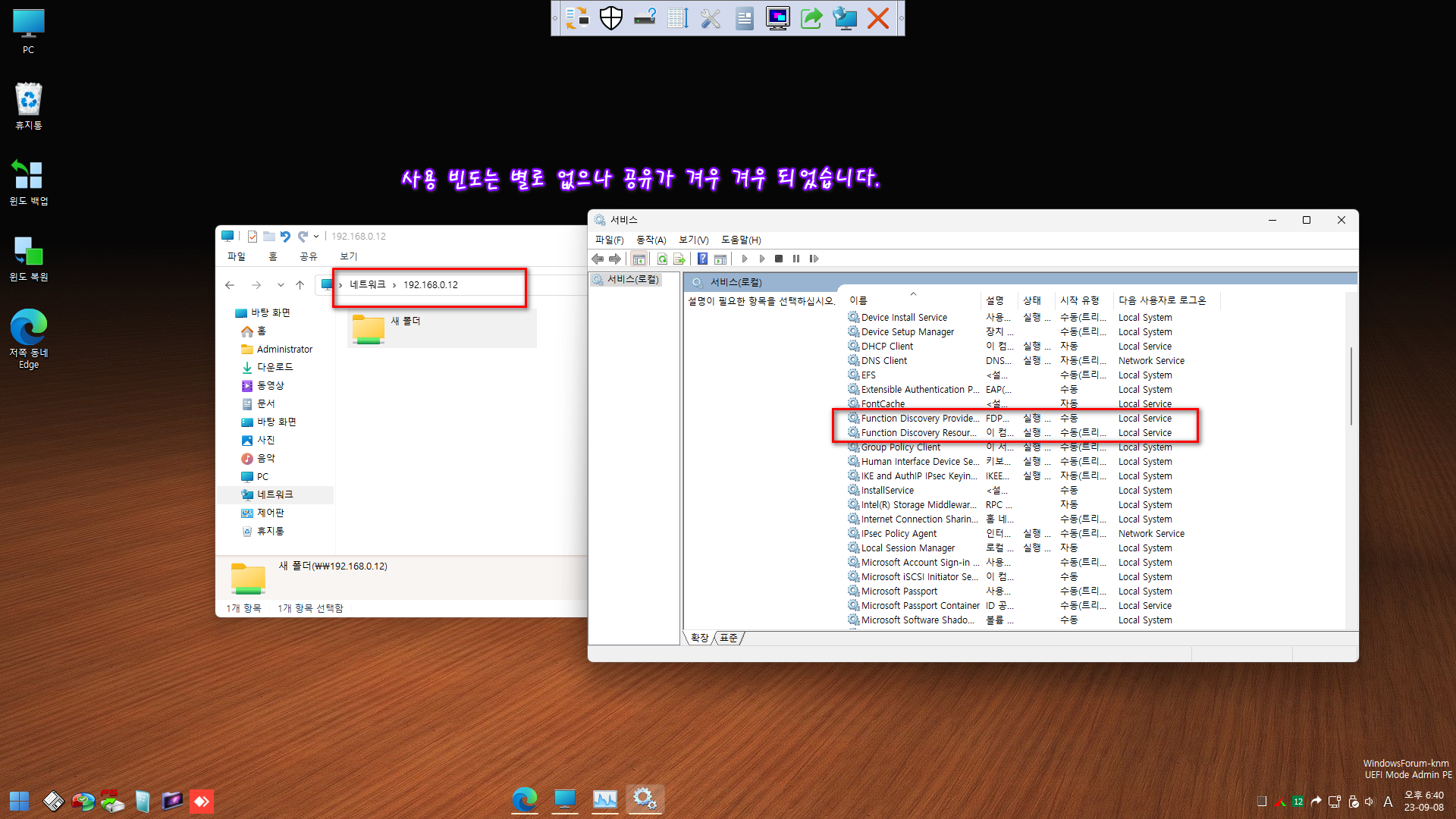The image size is (1456, 819).
Task: Click safely remove USB icon in tray
Action: 1354,802
